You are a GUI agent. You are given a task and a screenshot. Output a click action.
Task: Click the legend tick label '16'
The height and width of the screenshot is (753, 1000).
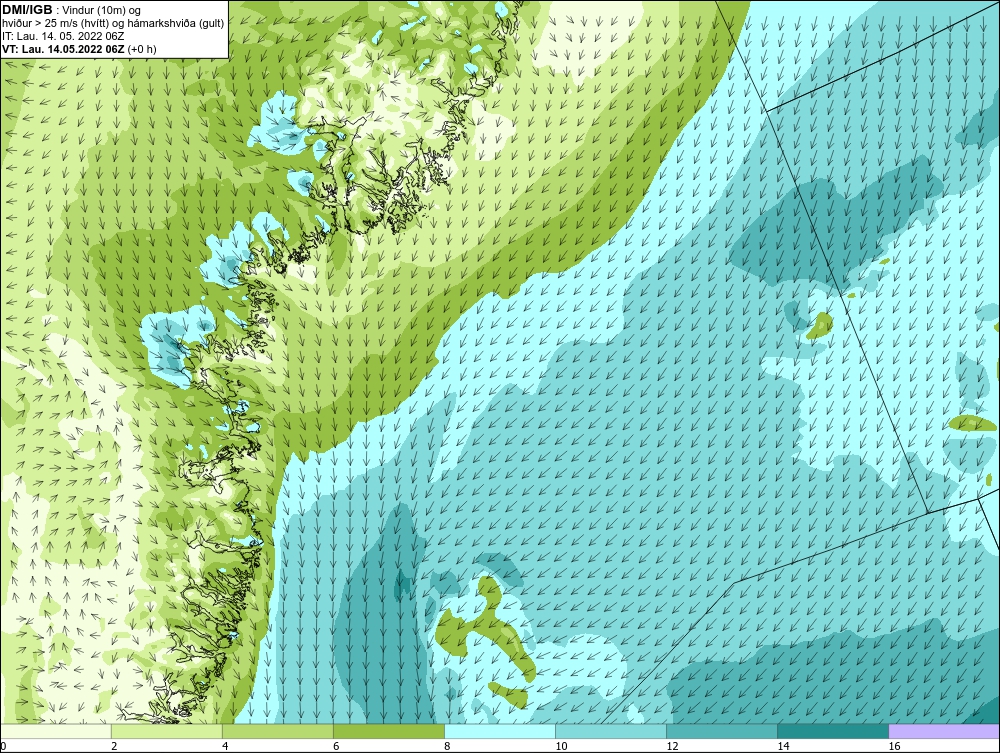click(894, 746)
